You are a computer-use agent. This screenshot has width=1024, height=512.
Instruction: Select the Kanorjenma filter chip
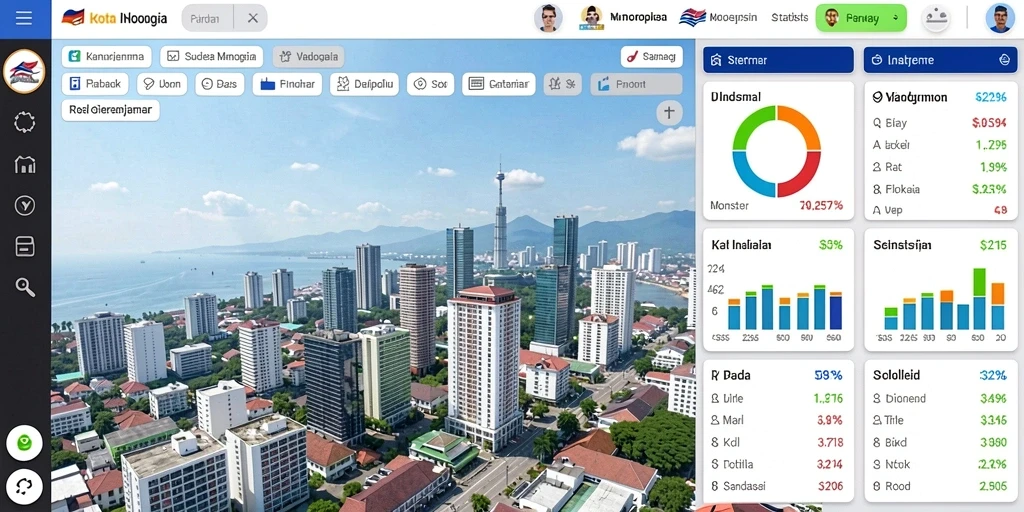point(106,57)
